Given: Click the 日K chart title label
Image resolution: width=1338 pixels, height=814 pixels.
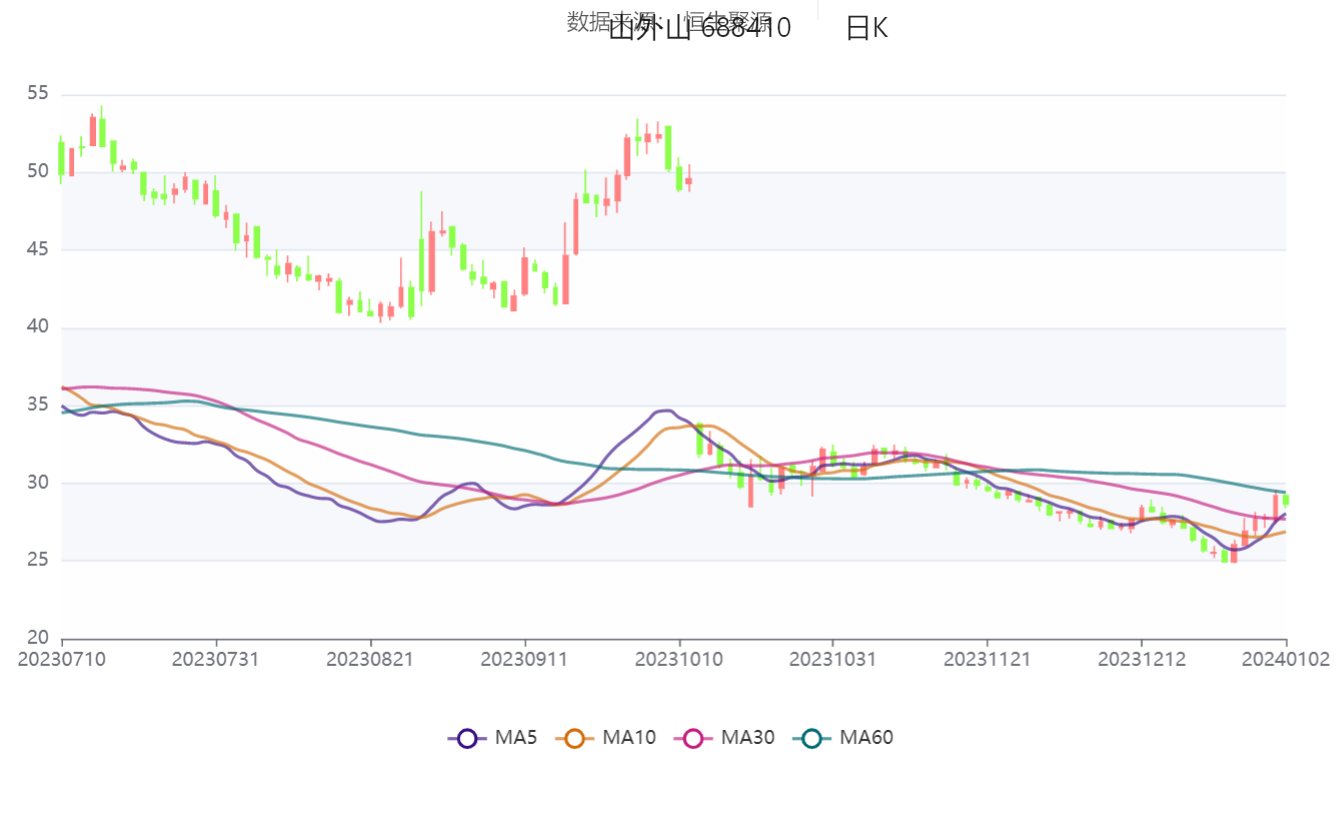Looking at the screenshot, I should [x=866, y=29].
